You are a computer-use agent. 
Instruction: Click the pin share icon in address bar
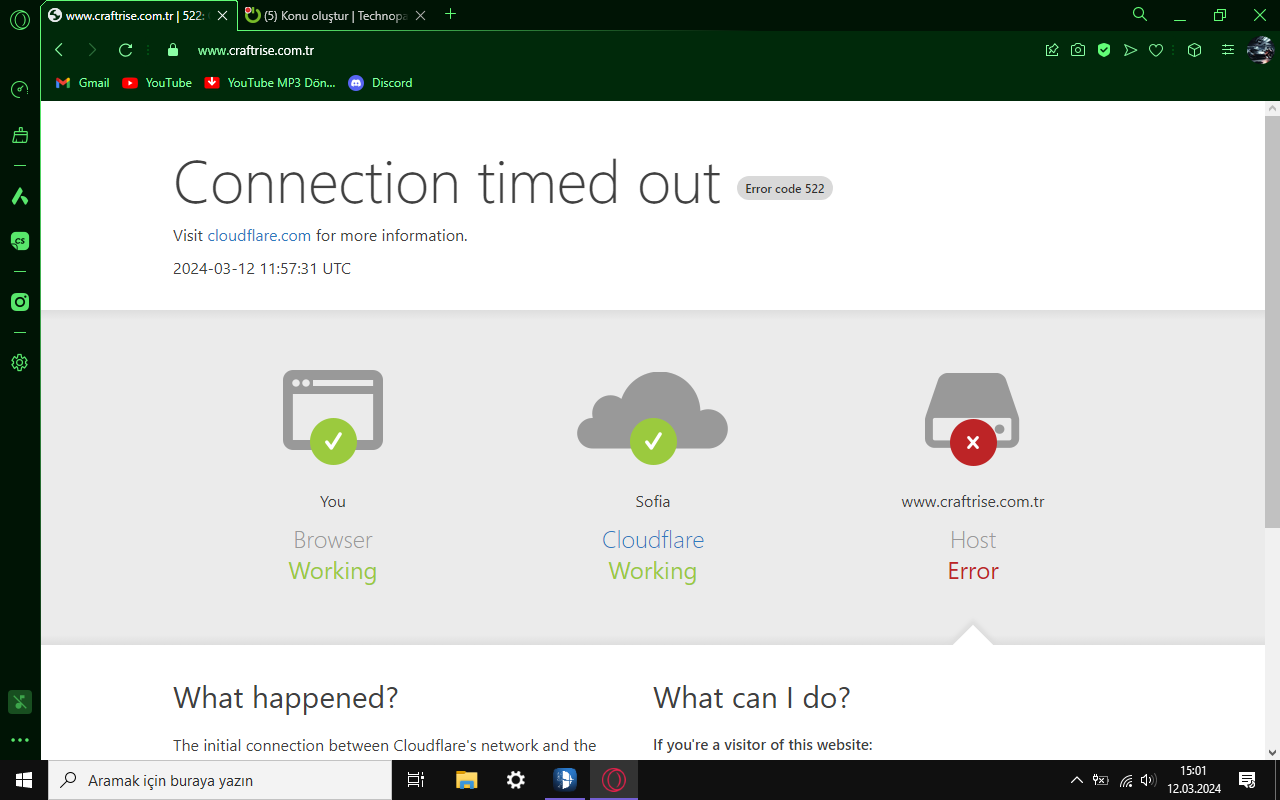[x=1052, y=50]
